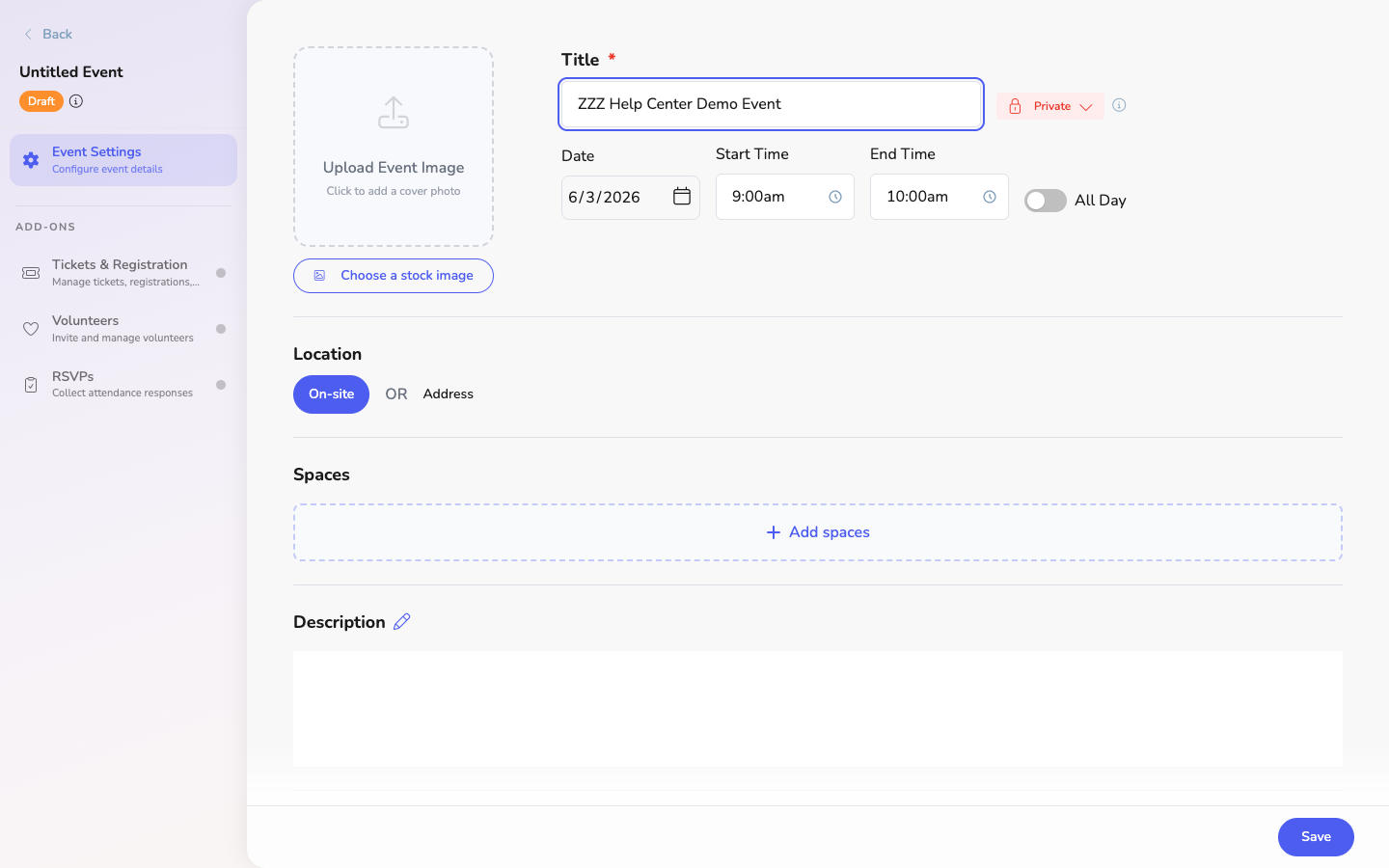The image size is (1389, 868).
Task: Click the Spaces section heading
Action: click(x=321, y=475)
